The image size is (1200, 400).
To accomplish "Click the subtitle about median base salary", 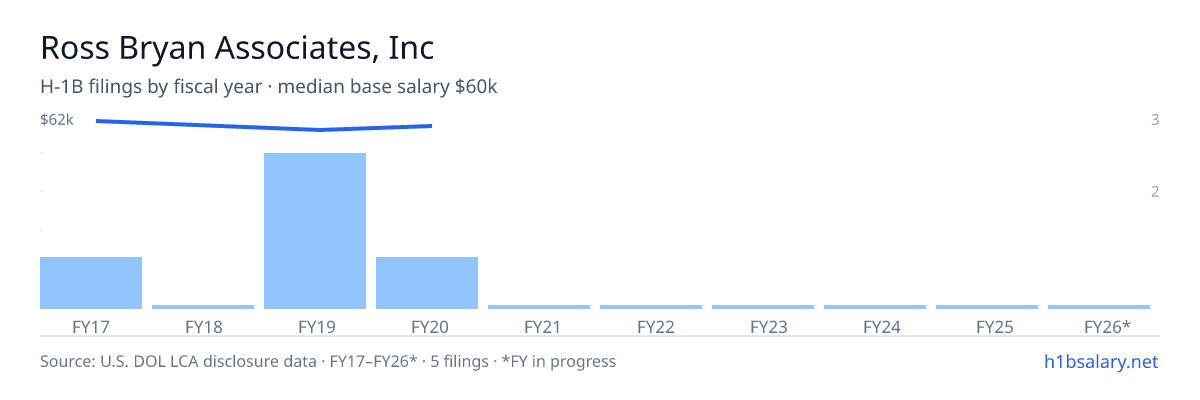I will [x=269, y=87].
